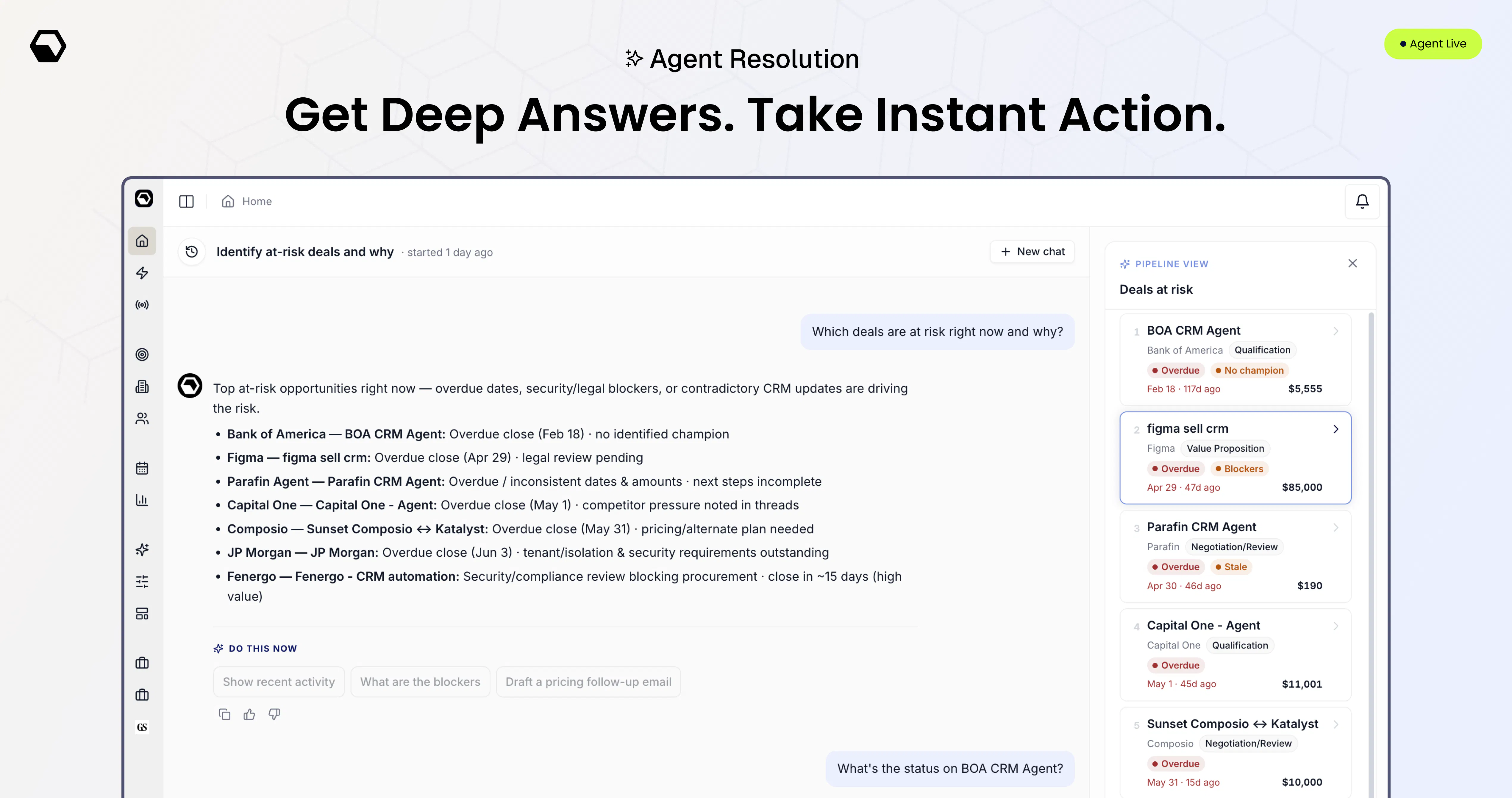Click the briefcase icon below the layout icon
This screenshot has height=798, width=1512.
(x=142, y=663)
